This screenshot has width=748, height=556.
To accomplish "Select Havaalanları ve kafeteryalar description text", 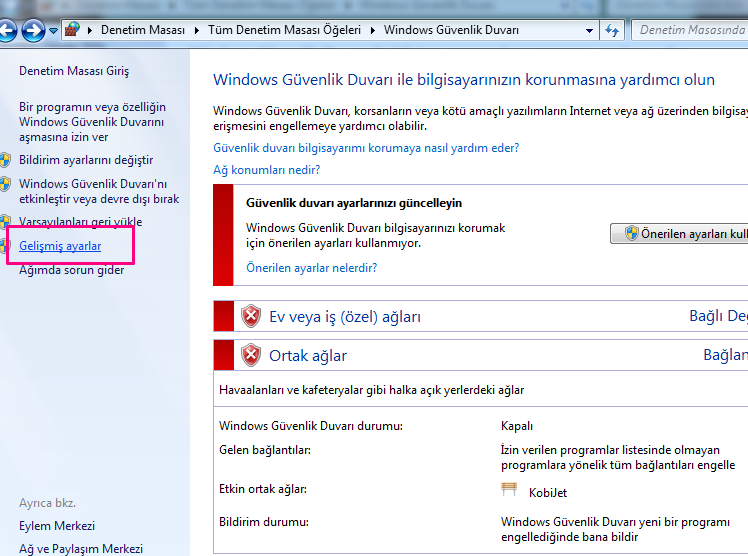I will pyautogui.click(x=371, y=390).
